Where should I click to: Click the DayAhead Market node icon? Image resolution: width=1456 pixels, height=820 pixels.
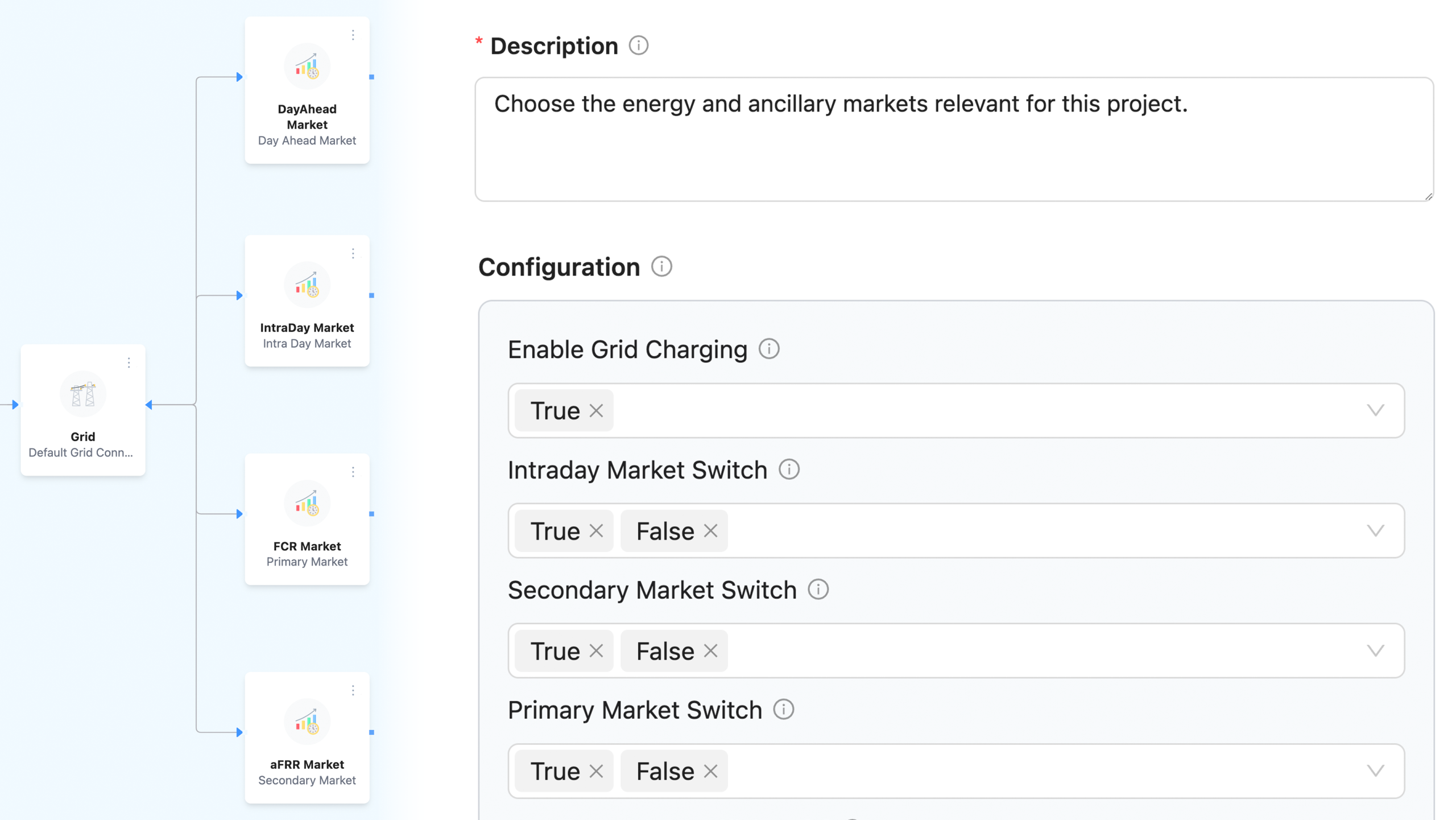point(307,67)
